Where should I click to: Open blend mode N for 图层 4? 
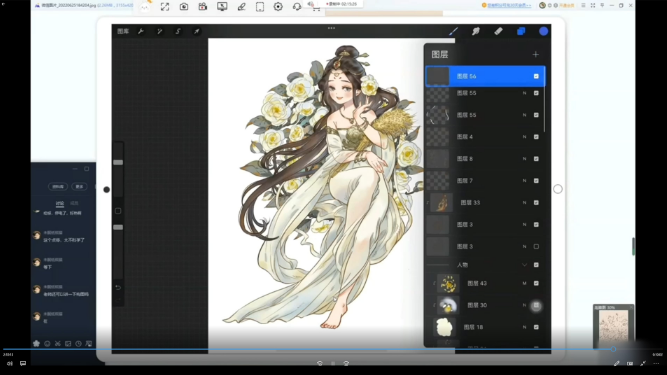coord(524,137)
